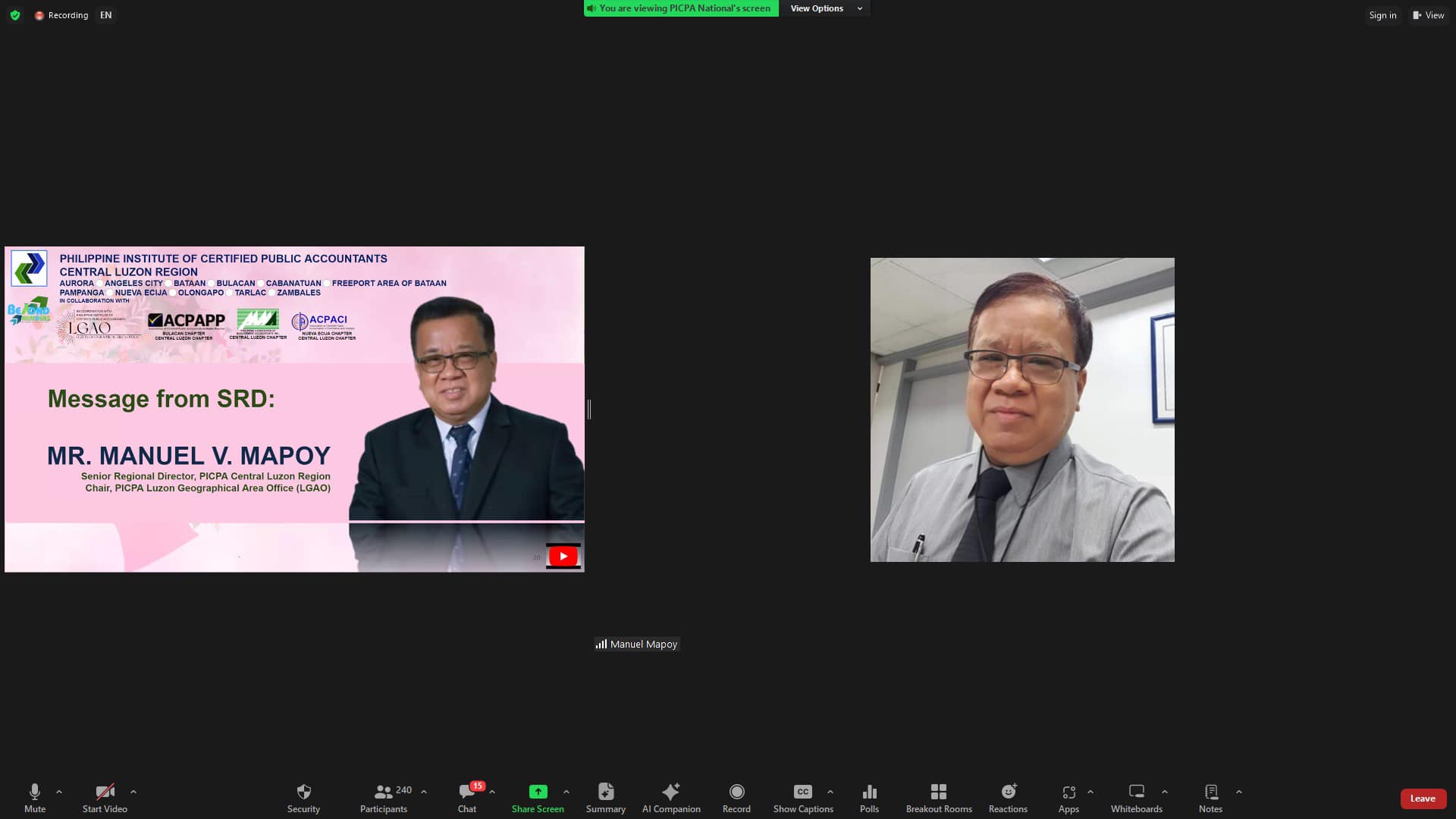This screenshot has height=819, width=1456.
Task: Expand Share Screen options arrow
Action: [x=566, y=792]
